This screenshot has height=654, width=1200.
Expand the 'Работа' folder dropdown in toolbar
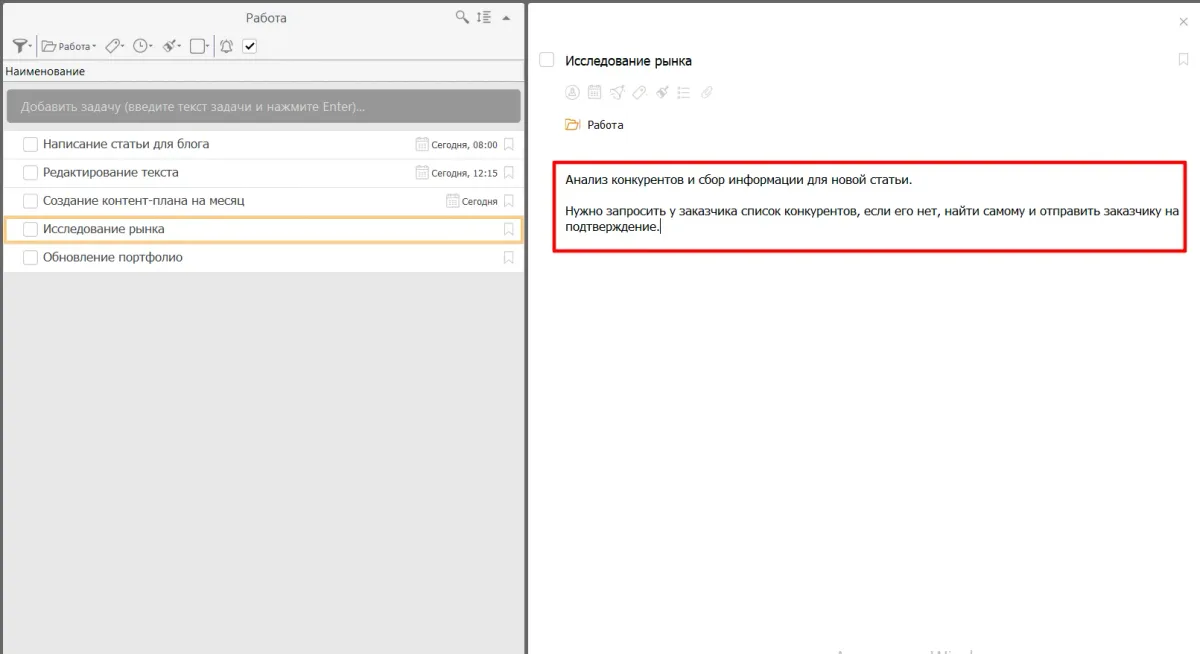pyautogui.click(x=69, y=46)
